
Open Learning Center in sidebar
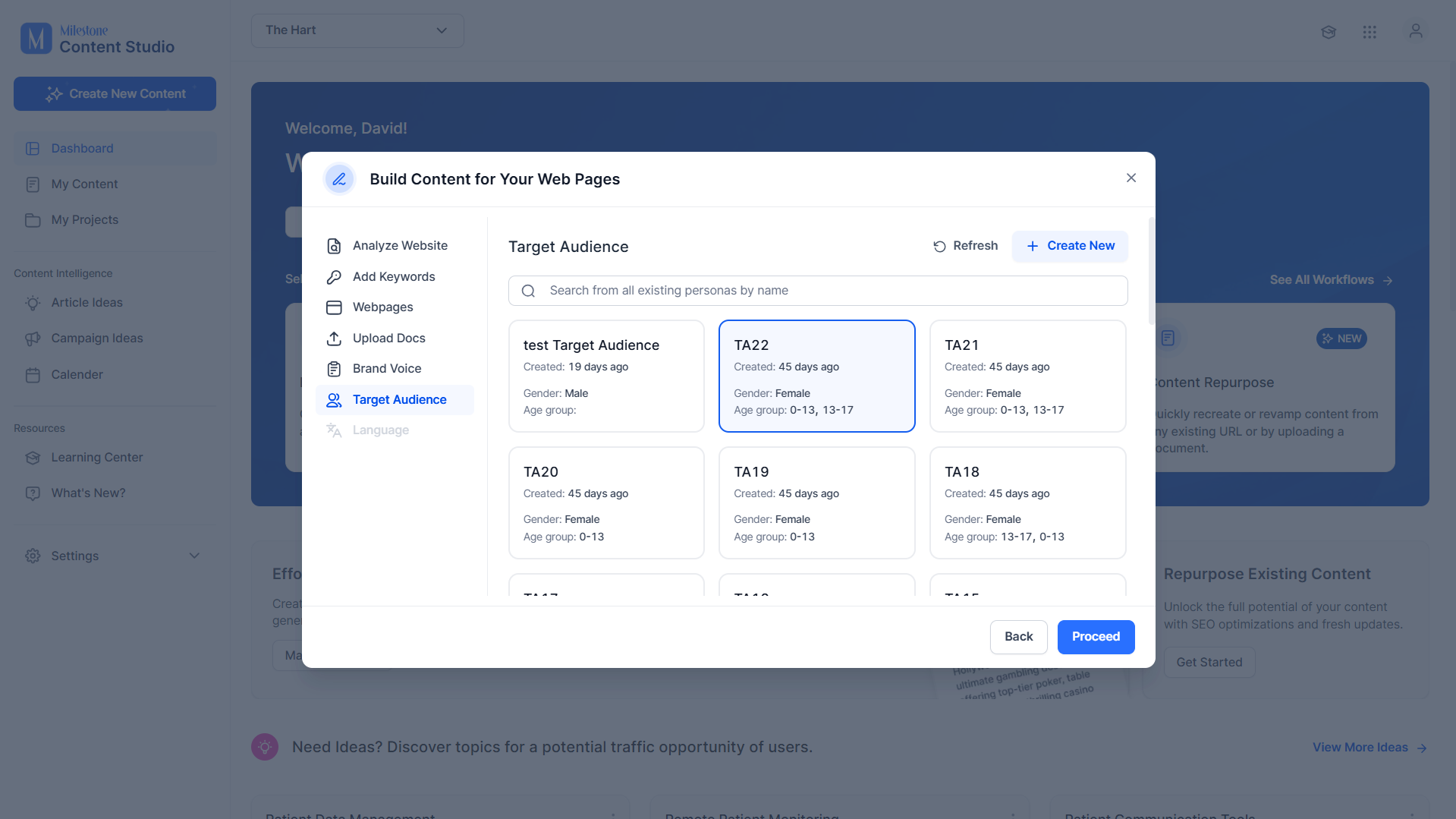(115, 458)
